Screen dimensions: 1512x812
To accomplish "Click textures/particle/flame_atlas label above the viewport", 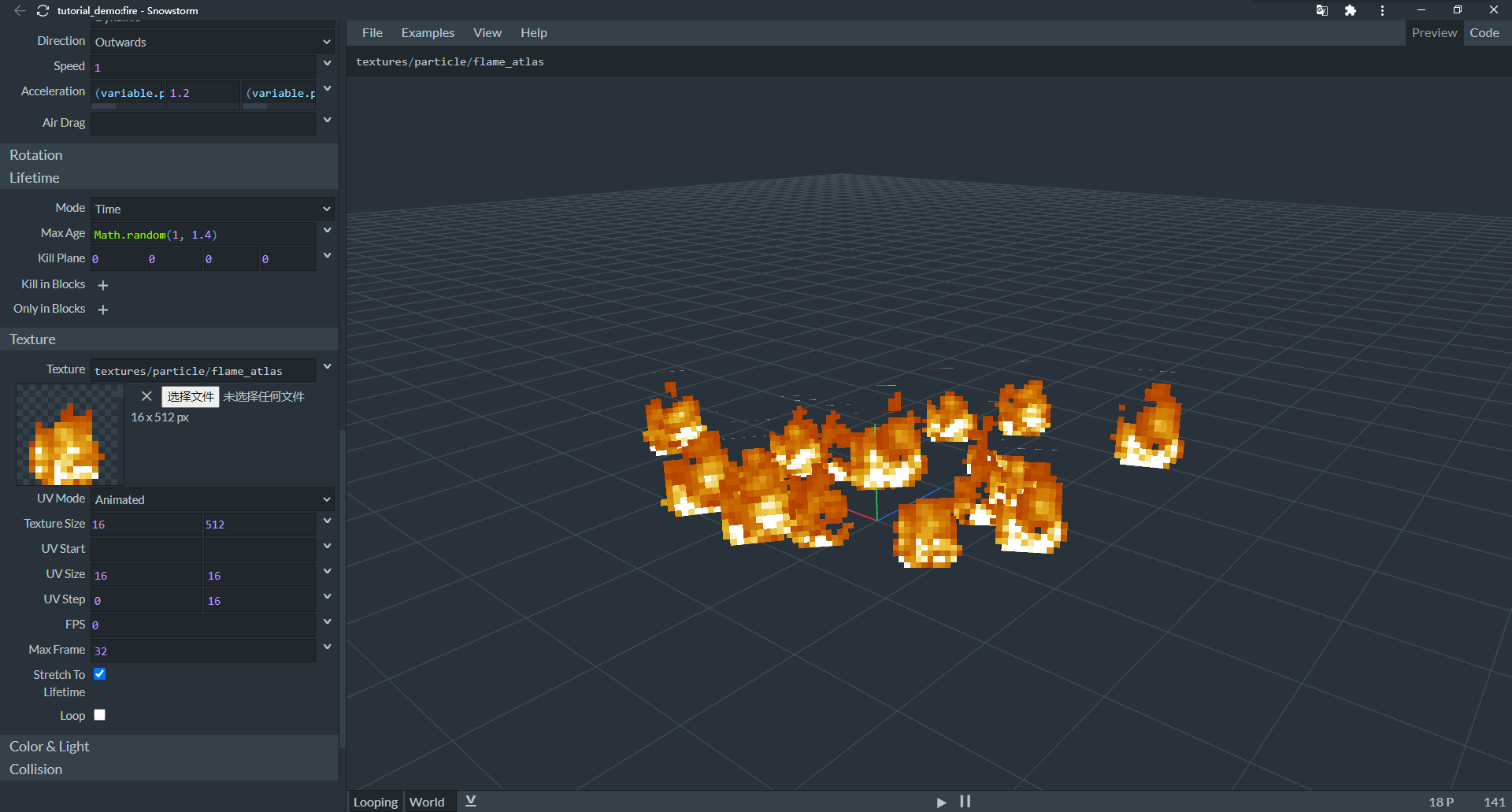I will pos(450,61).
